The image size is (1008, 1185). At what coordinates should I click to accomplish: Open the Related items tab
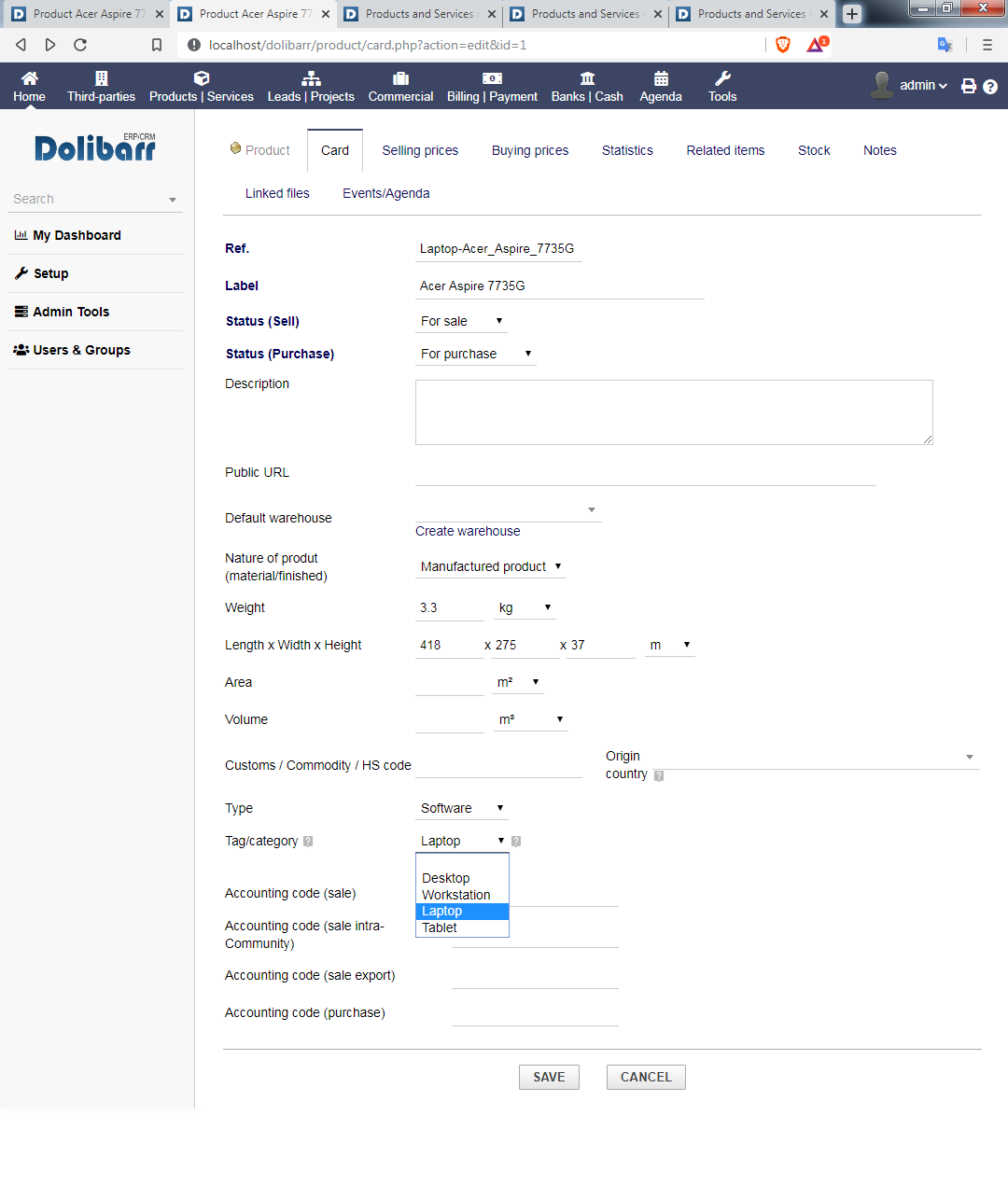point(725,150)
